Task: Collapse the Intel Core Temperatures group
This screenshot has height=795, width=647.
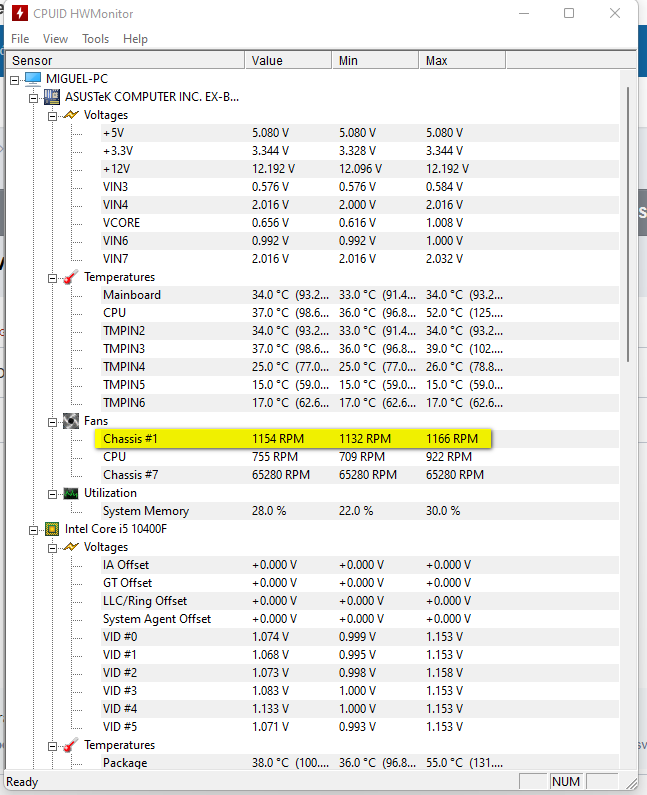Action: [52, 746]
